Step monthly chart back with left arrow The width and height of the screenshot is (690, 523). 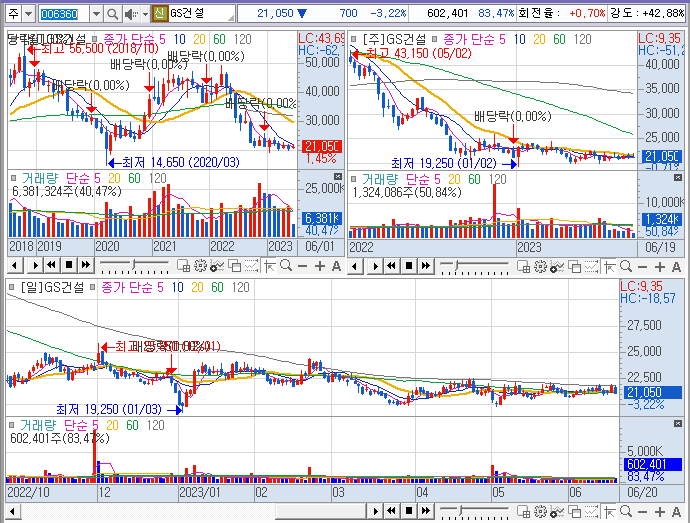click(15, 265)
